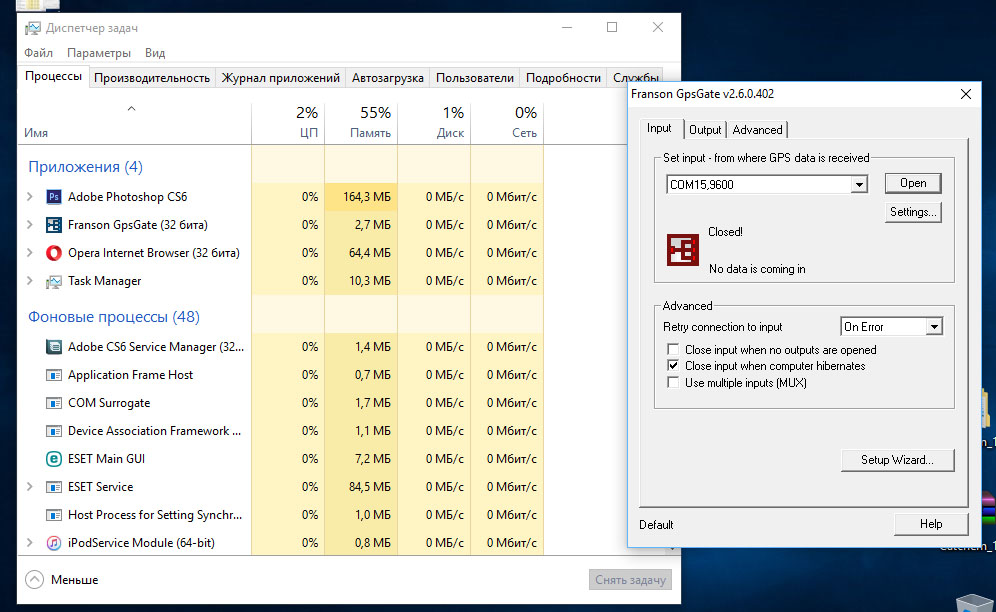Uncheck Close input when computer hibernates
The width and height of the screenshot is (996, 612).
(673, 366)
